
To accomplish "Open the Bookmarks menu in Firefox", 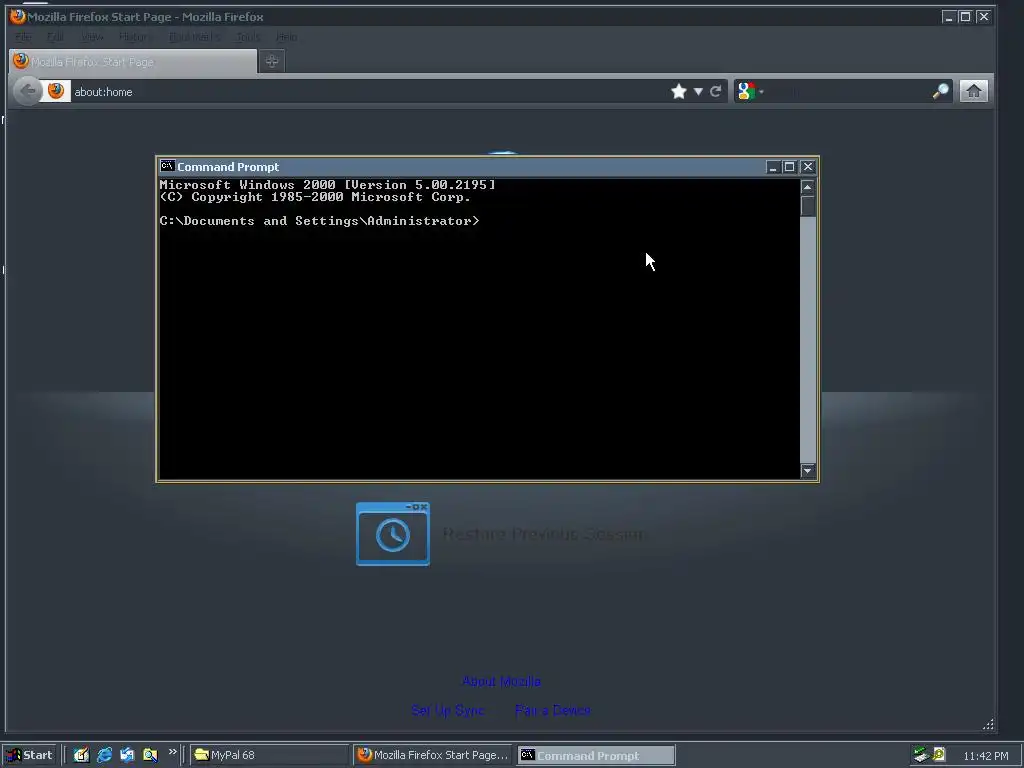I will [x=195, y=37].
